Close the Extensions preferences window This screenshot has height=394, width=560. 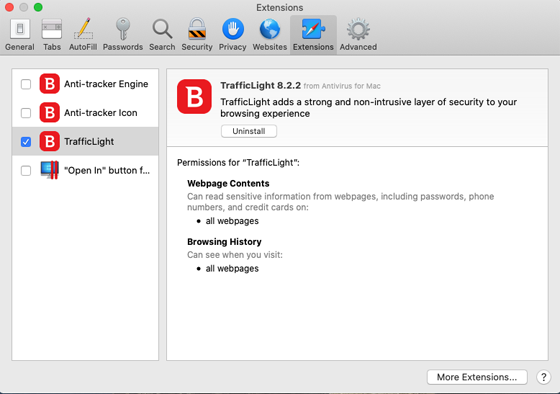click(x=9, y=7)
